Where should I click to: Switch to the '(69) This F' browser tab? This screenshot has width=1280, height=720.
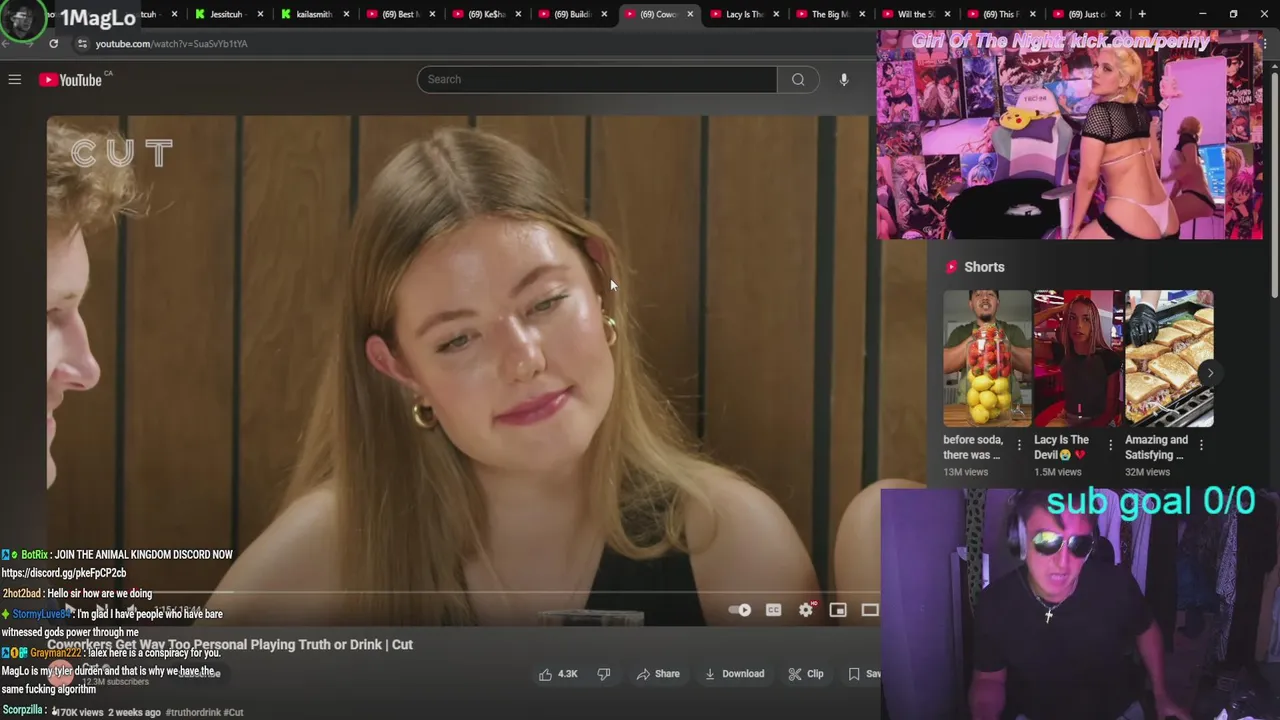click(1000, 14)
